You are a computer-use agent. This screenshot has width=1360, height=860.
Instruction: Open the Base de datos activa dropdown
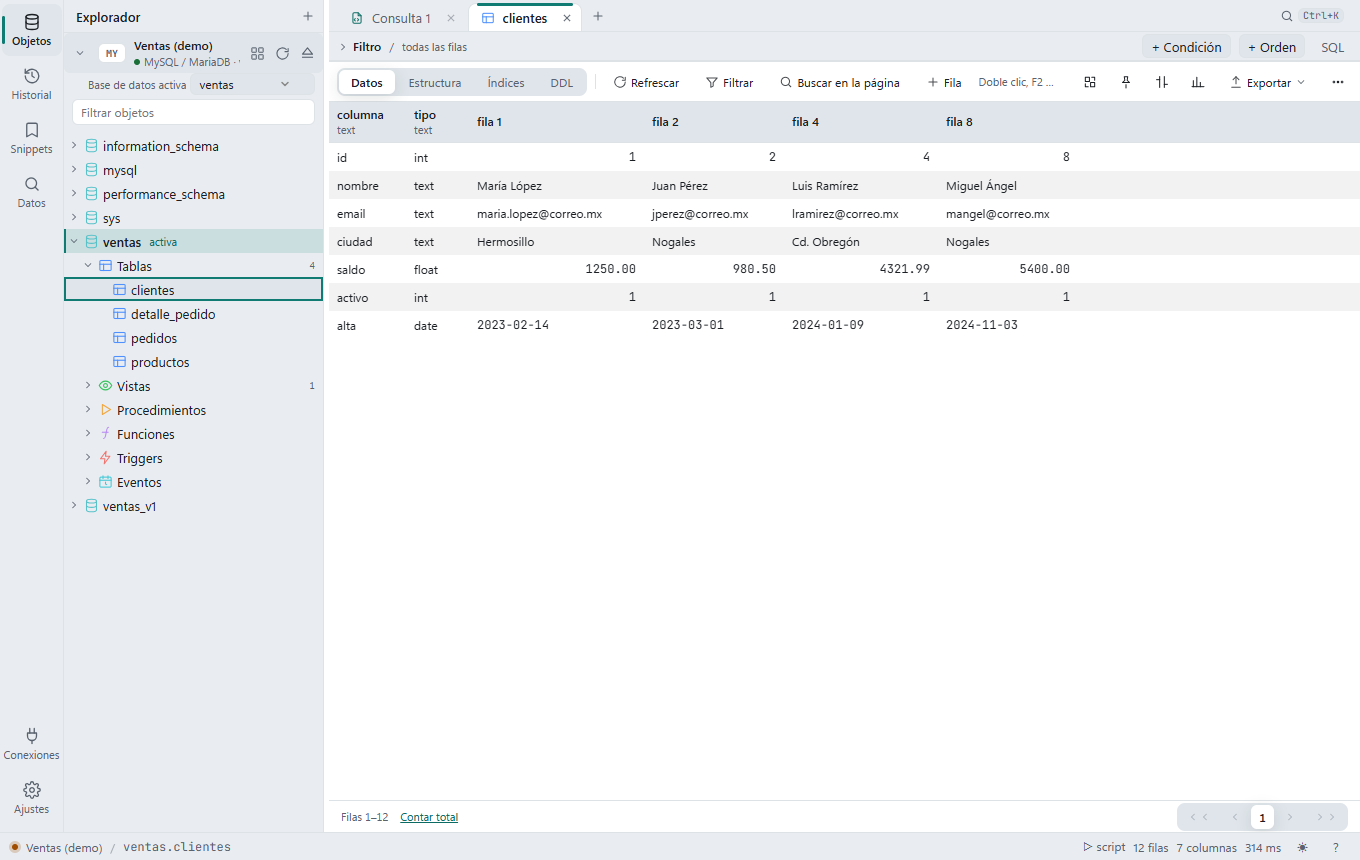point(252,85)
